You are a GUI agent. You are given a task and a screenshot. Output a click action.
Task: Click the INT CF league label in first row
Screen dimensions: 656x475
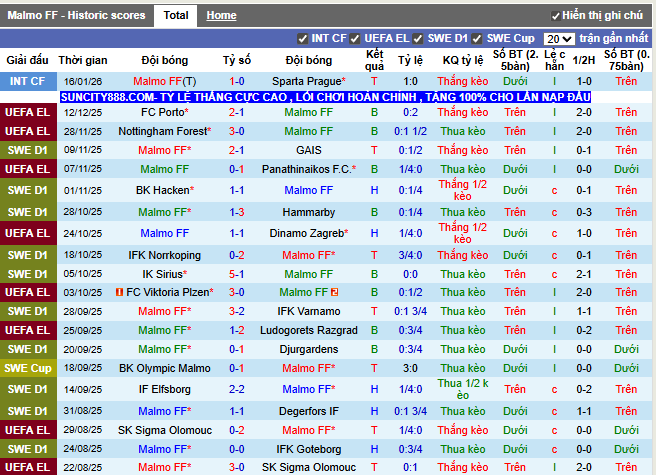(x=28, y=81)
